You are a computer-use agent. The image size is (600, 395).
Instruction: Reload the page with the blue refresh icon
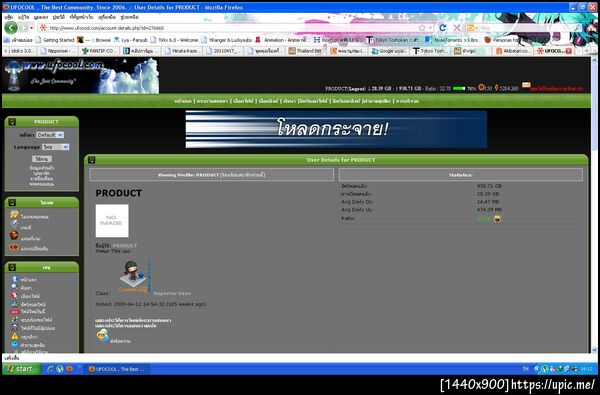(x=443, y=28)
